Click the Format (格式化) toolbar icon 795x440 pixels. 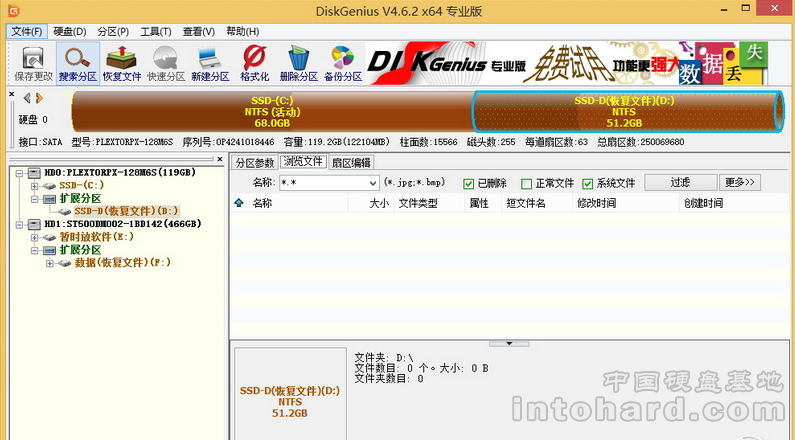tap(255, 63)
